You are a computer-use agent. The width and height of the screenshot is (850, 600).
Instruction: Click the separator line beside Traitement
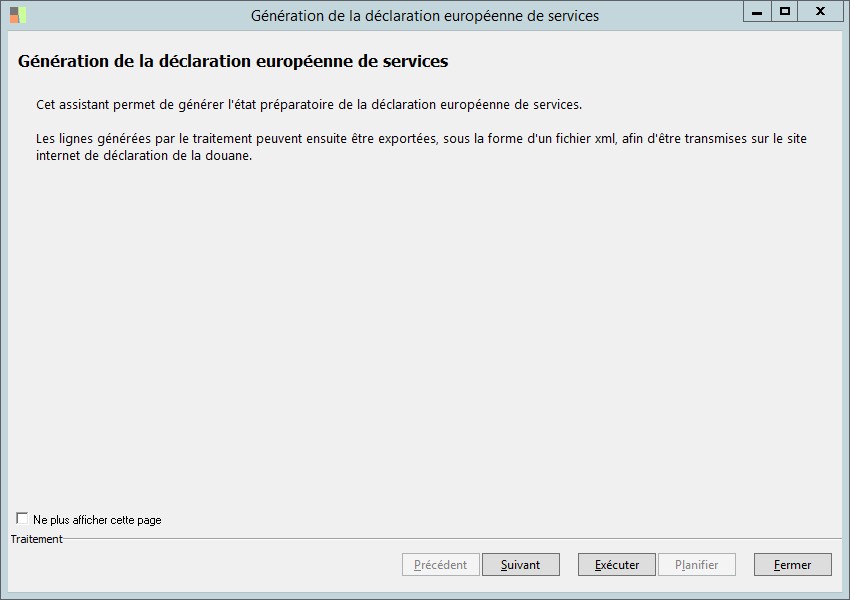click(450, 539)
